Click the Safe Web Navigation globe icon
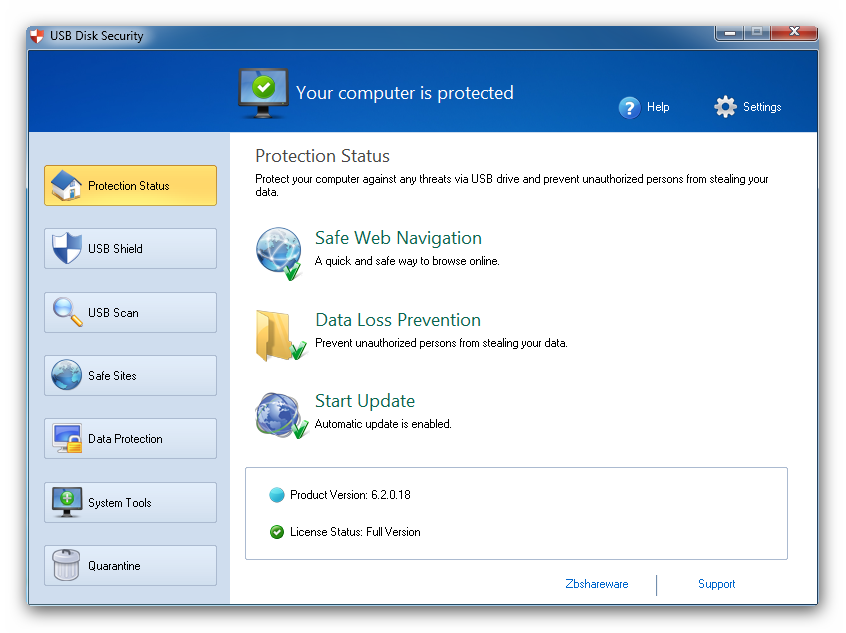 279,254
